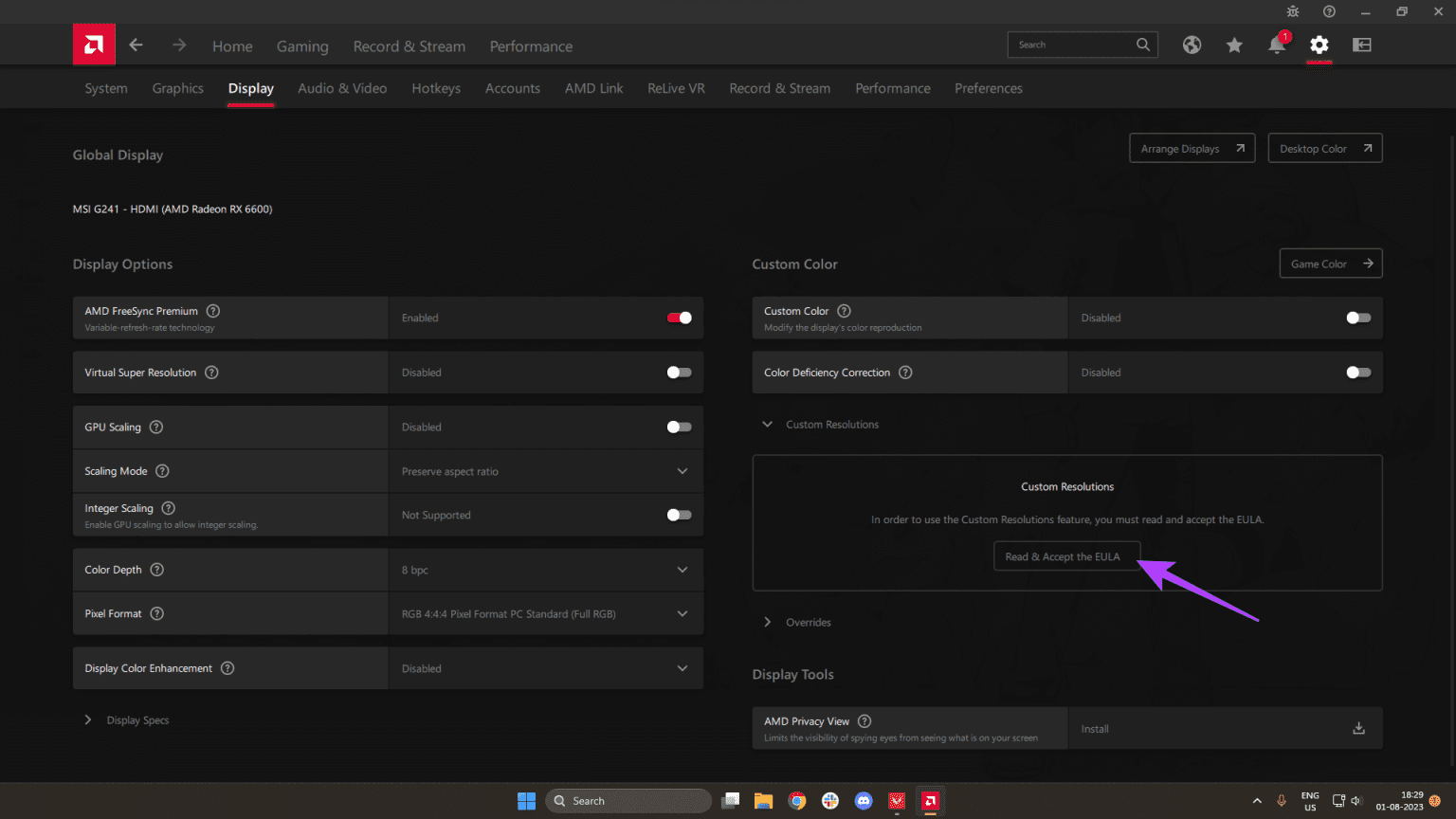Open settings via the gear icon
The width and height of the screenshot is (1456, 819).
coord(1319,45)
